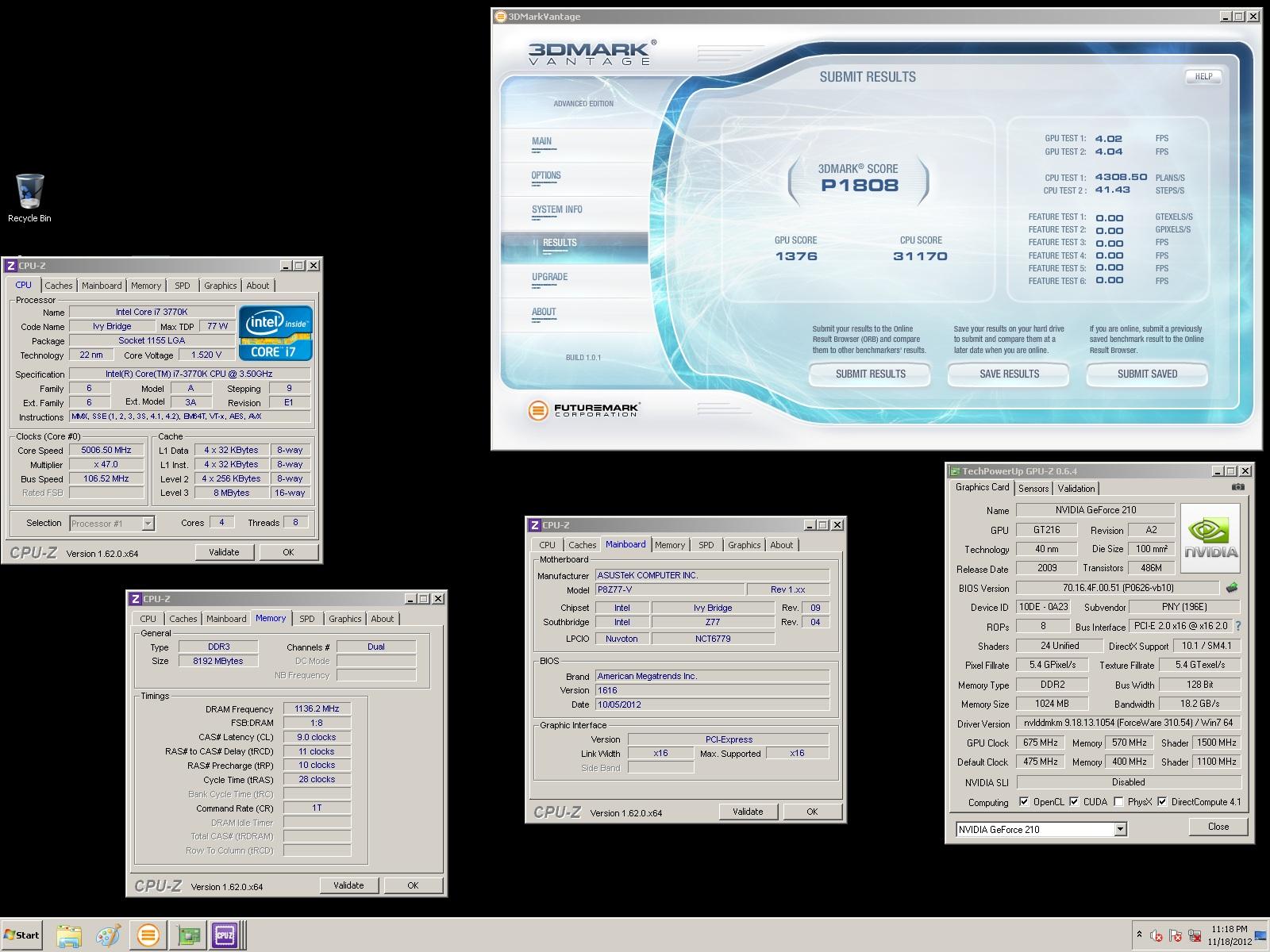Select OPTIONS in 3DMark Vantage sidebar
This screenshot has height=952, width=1270.
546,176
